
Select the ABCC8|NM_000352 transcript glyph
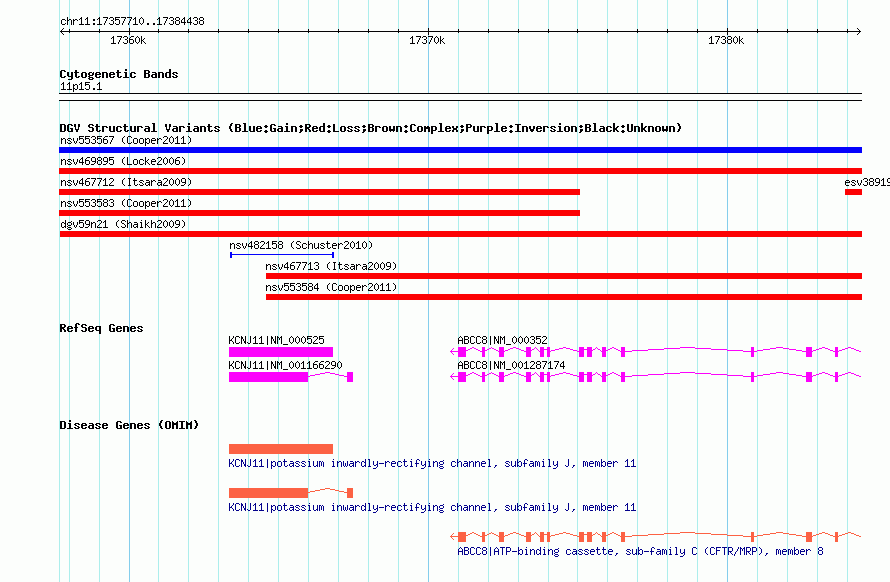656,352
